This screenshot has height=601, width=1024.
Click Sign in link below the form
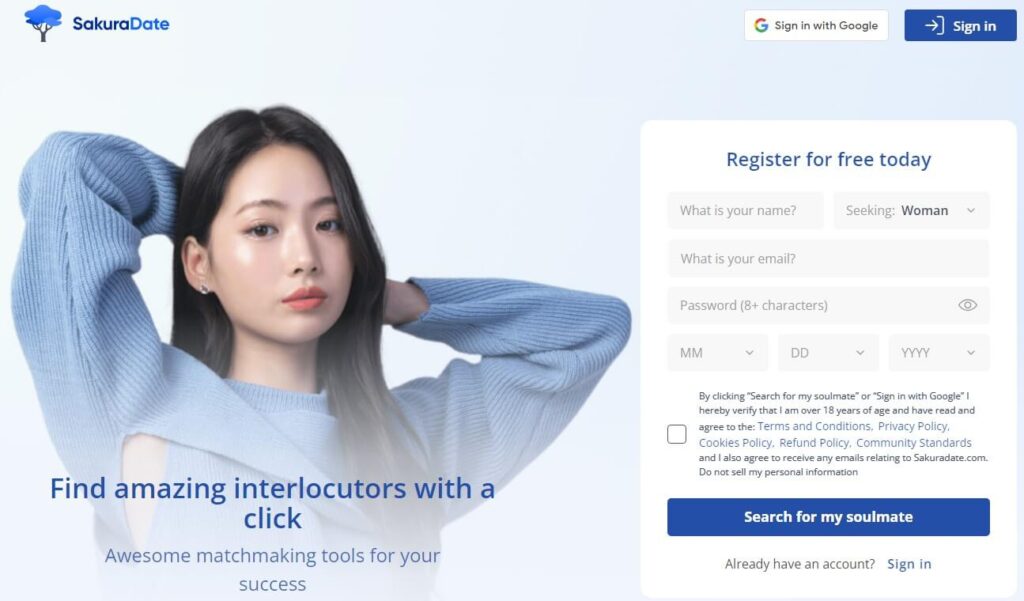coord(909,564)
